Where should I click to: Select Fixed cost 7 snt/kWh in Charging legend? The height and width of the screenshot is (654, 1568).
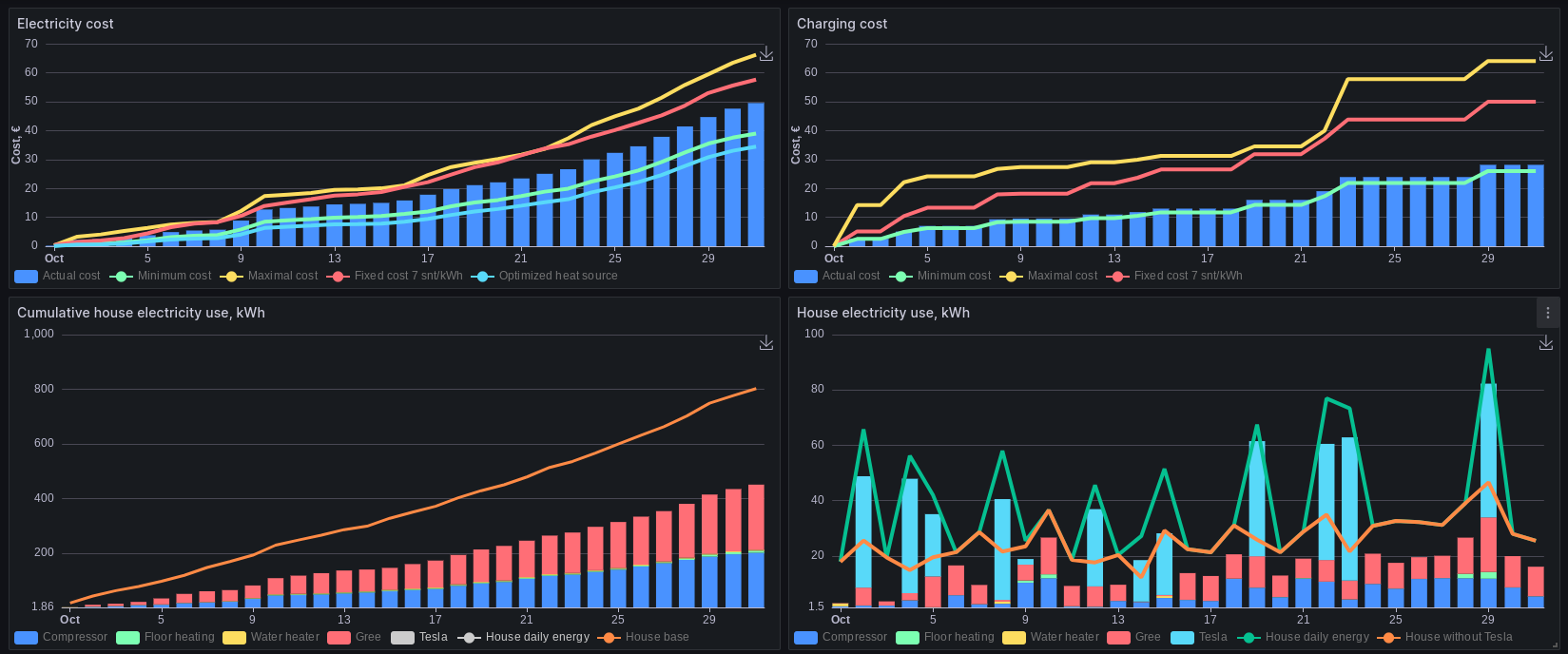click(1188, 276)
